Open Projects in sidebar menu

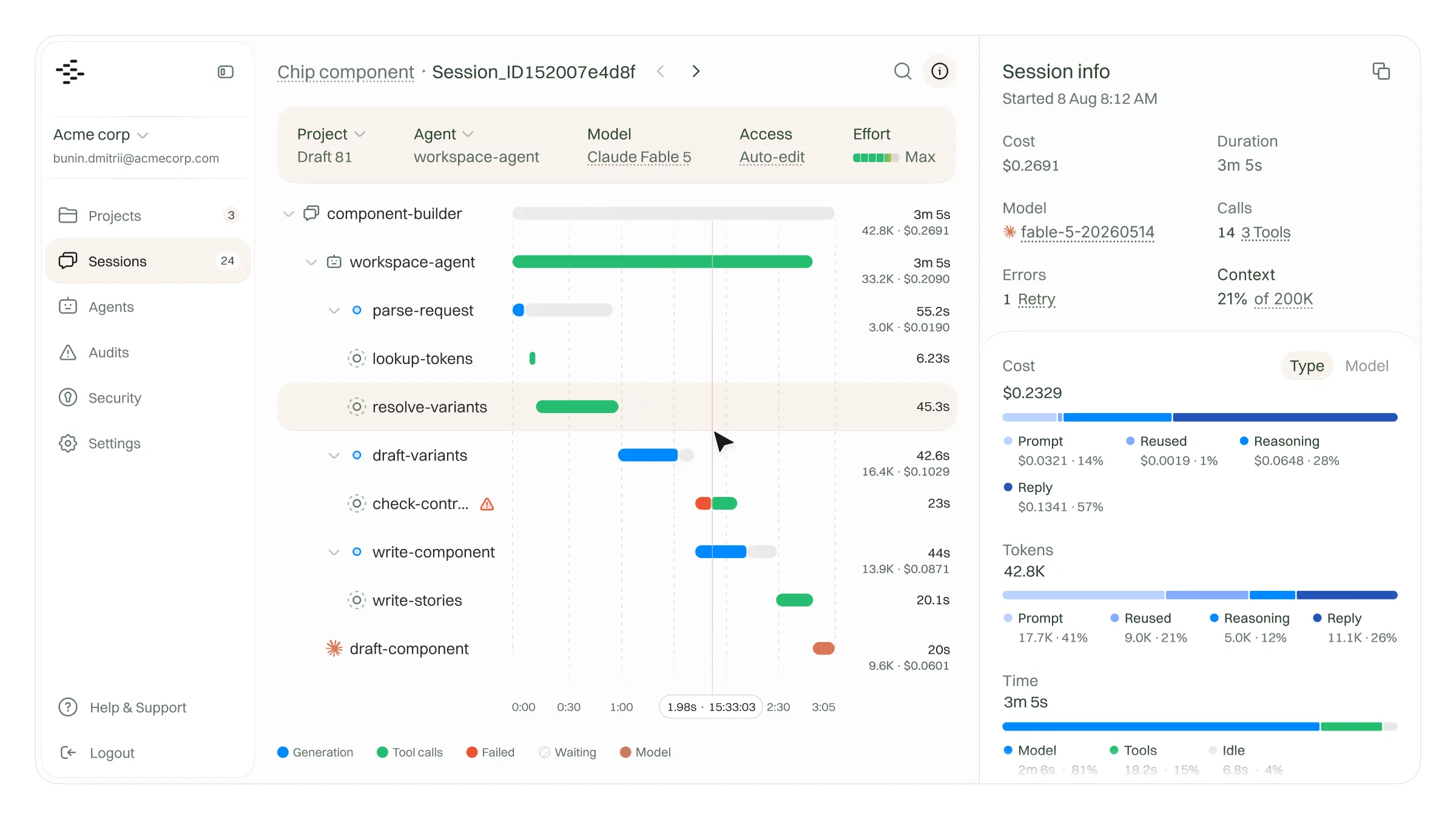tap(148, 215)
